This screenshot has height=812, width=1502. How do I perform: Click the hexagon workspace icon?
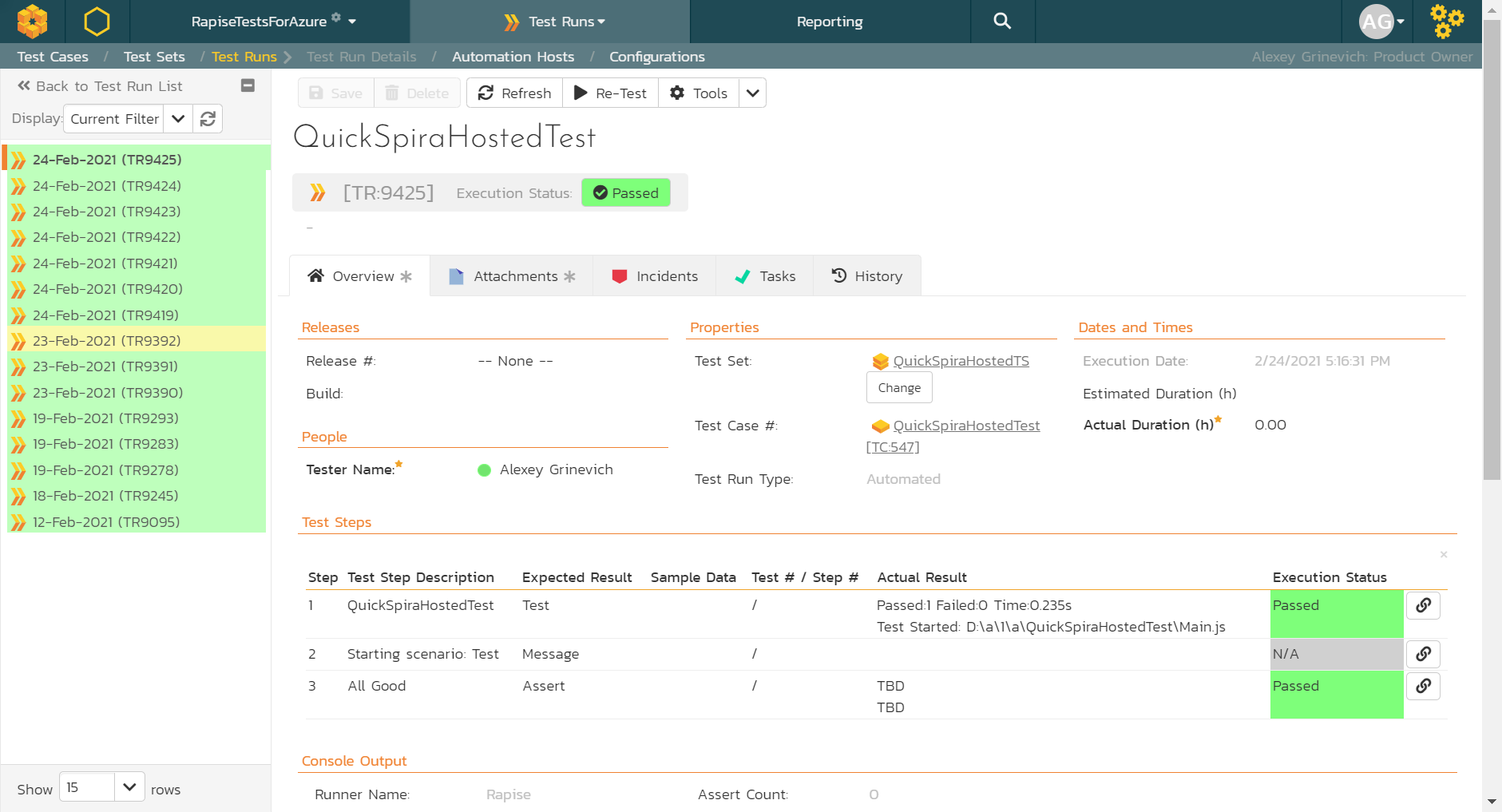tap(97, 22)
